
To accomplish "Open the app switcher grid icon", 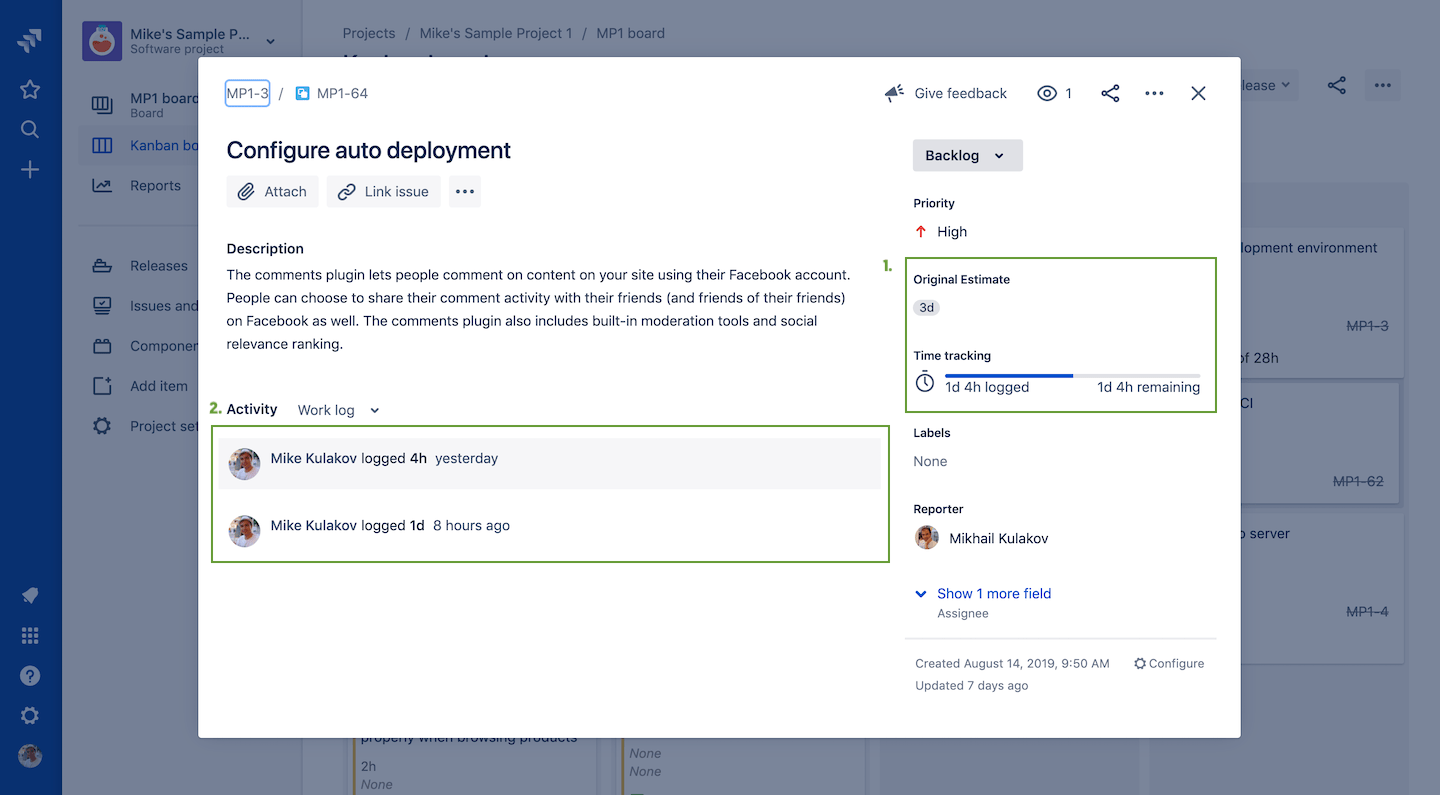I will 30,636.
